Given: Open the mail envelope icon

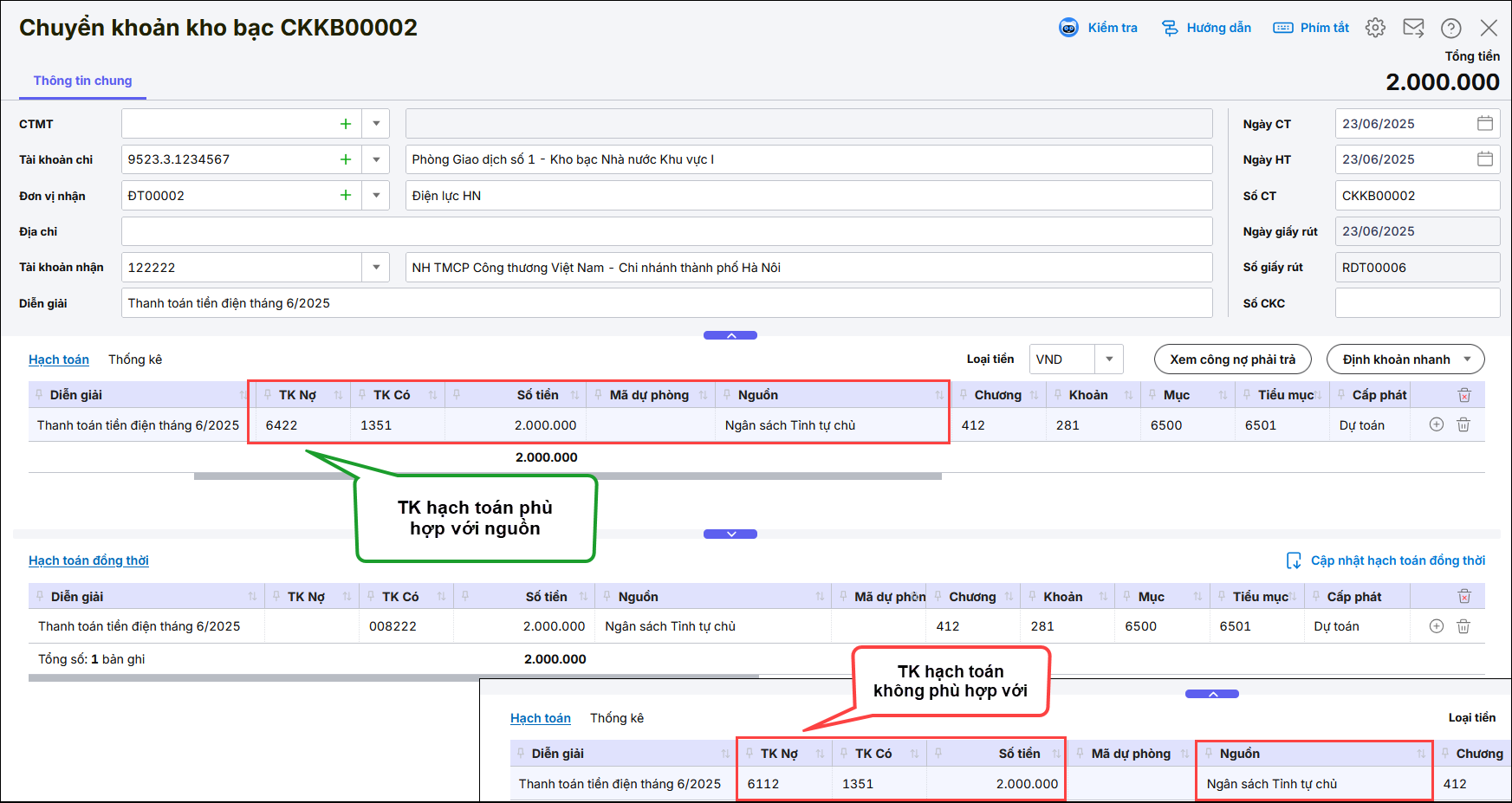Looking at the screenshot, I should [x=1413, y=28].
